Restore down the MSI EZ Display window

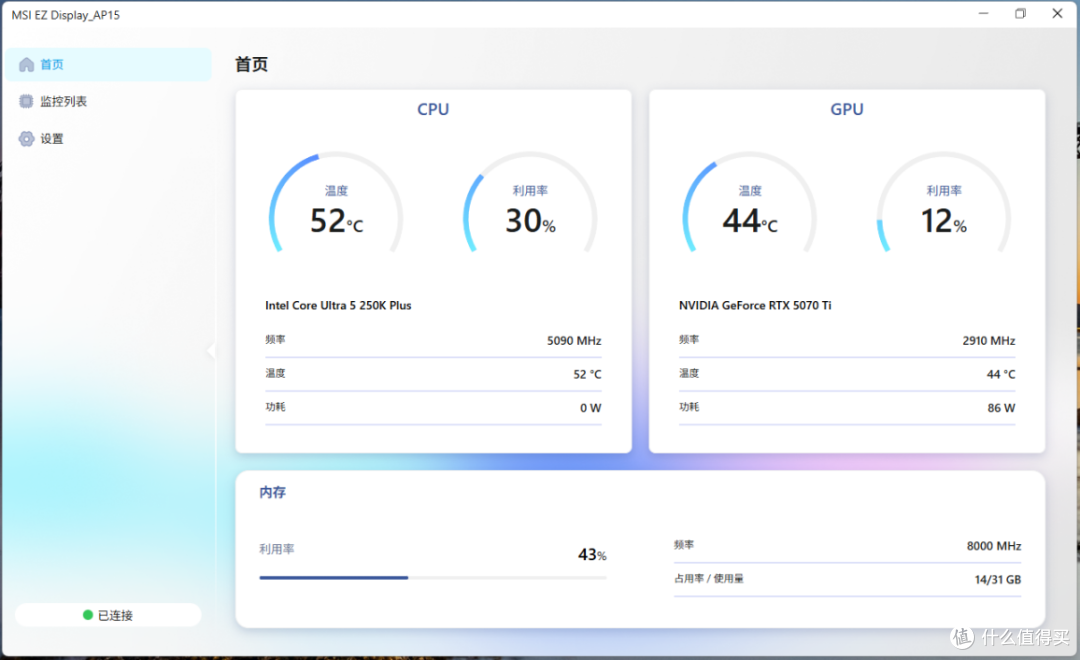pos(1020,14)
